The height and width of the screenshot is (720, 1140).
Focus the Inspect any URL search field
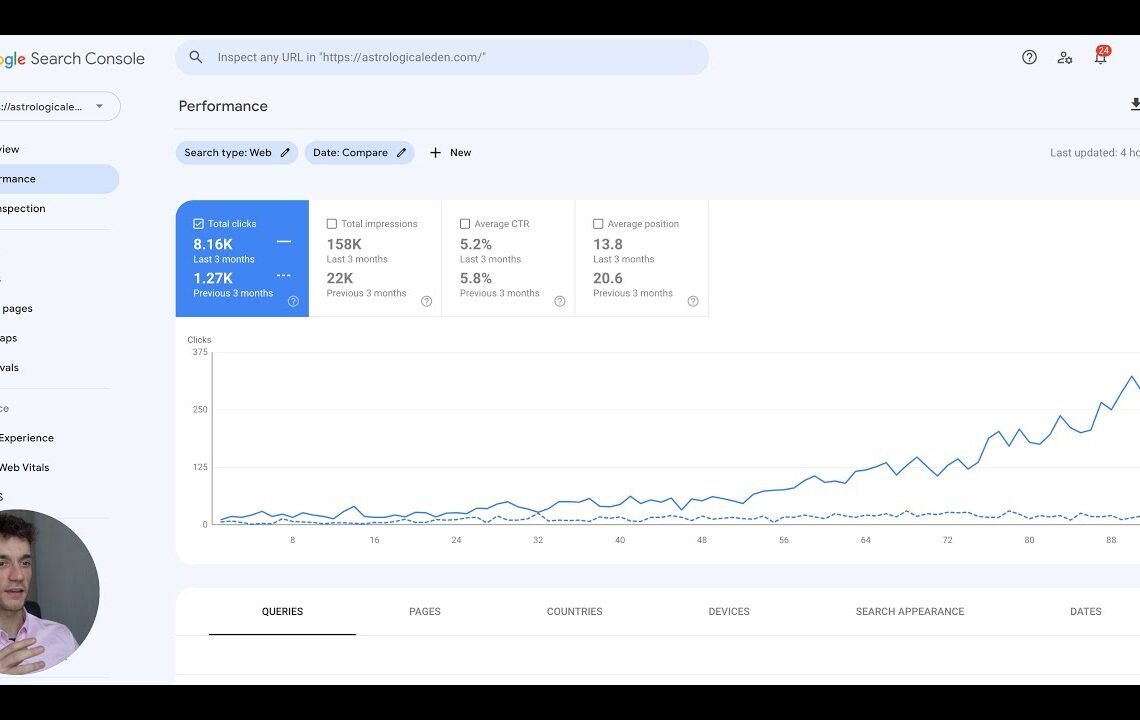[441, 57]
